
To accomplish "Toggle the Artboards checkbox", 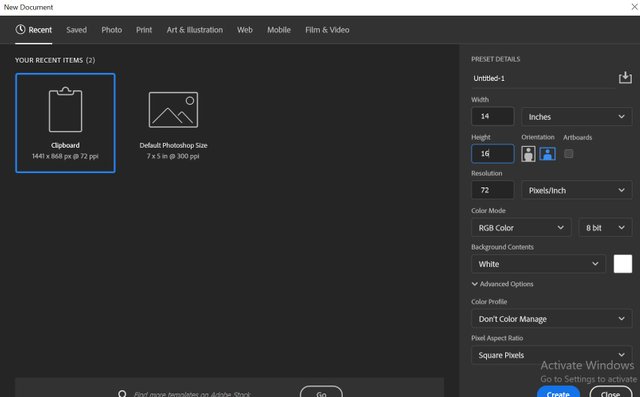I will coord(568,154).
